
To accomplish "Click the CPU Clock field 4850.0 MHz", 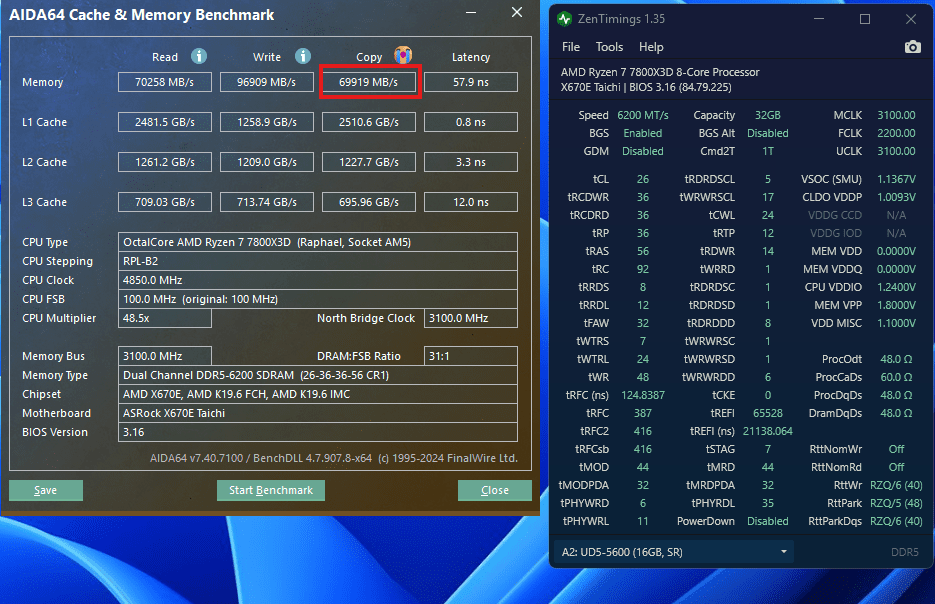I will 318,280.
